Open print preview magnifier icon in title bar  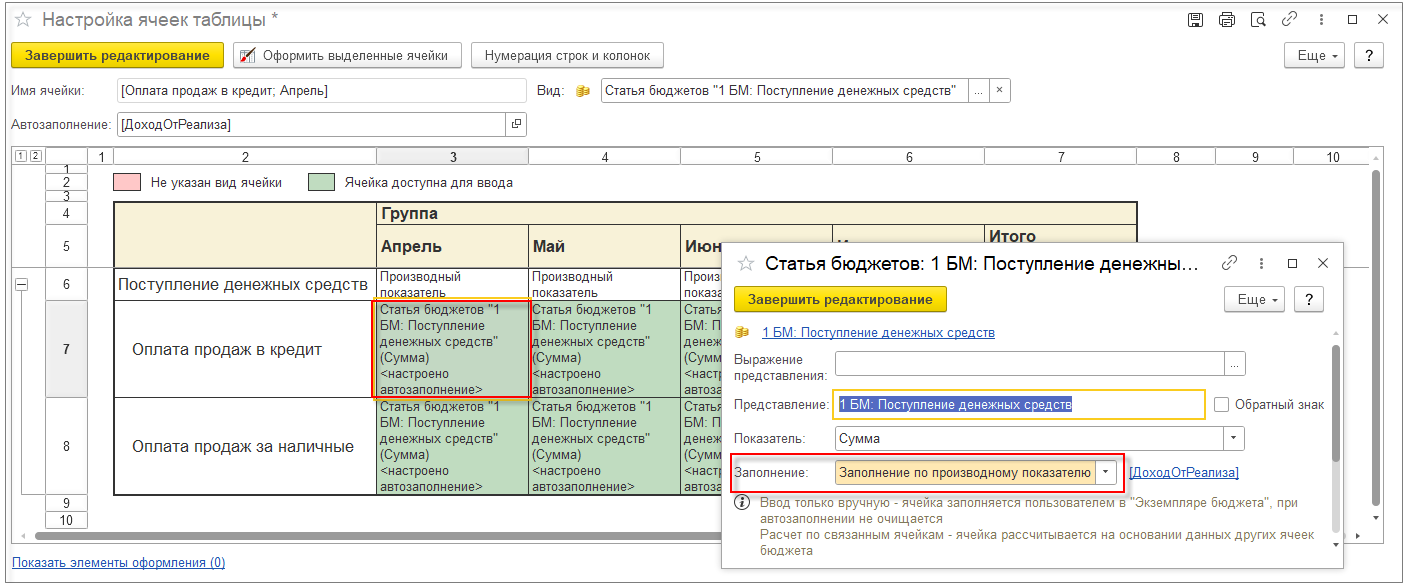pyautogui.click(x=1258, y=19)
